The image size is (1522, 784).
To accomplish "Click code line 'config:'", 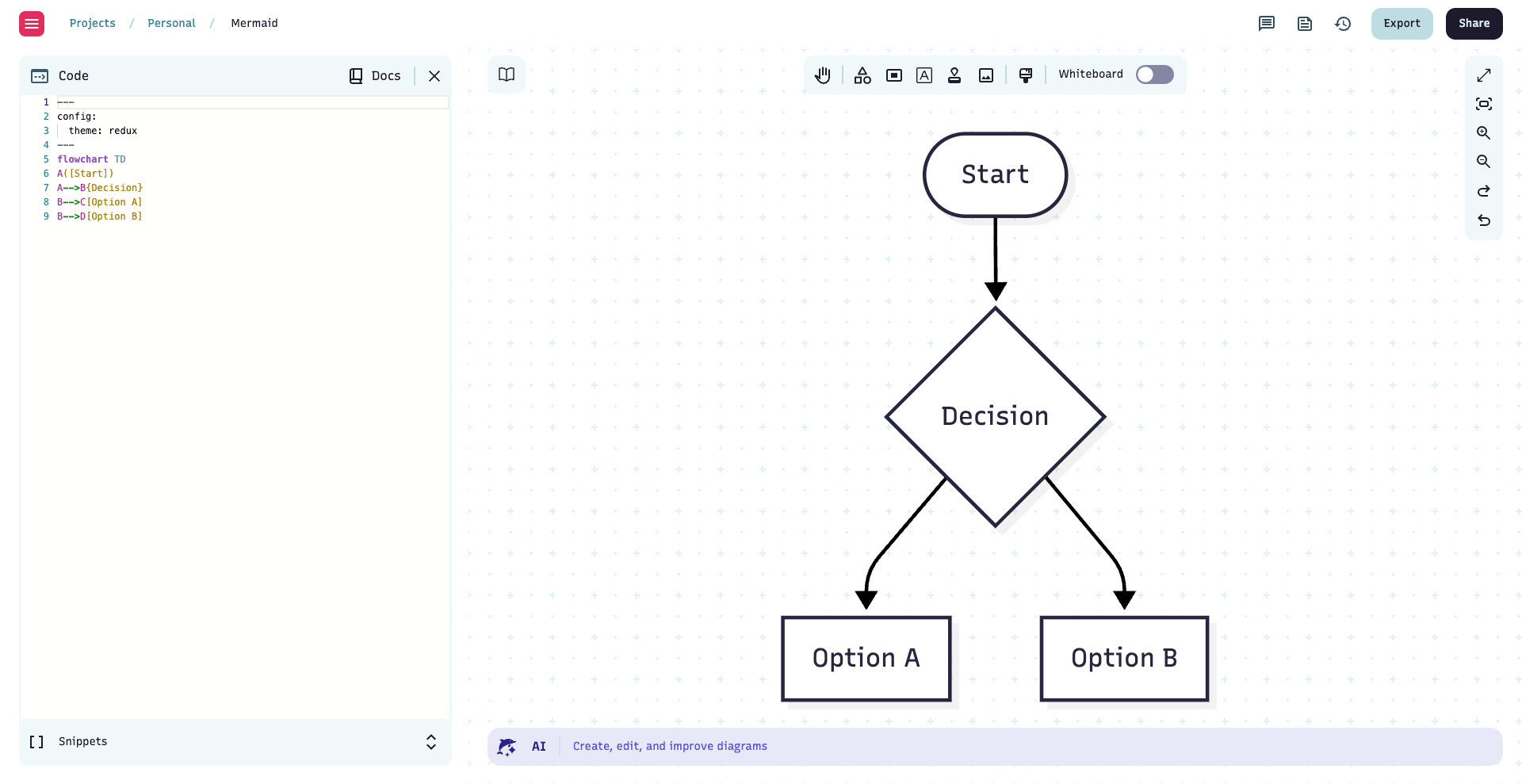I will [x=77, y=117].
